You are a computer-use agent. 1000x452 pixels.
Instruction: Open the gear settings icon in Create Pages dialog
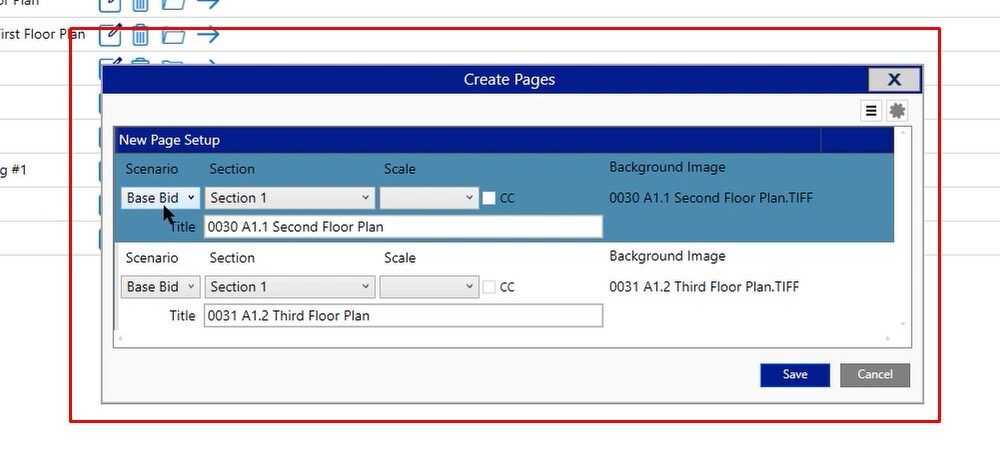click(897, 111)
